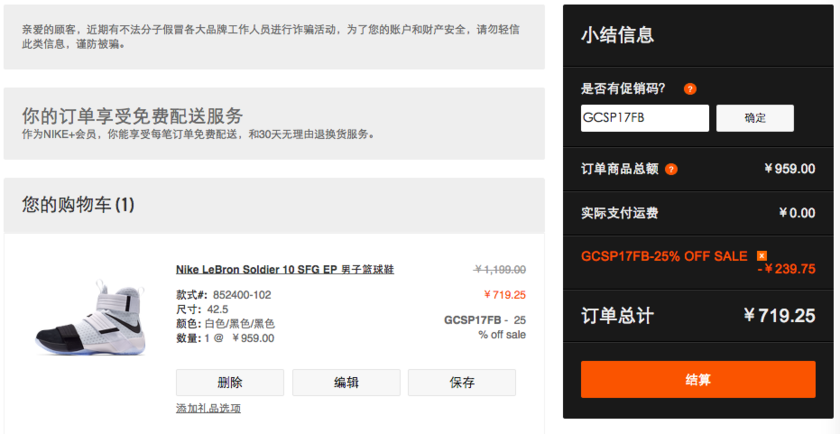Viewport: 840px width, 434px height.
Task: Click the promo code input field
Action: [x=644, y=118]
